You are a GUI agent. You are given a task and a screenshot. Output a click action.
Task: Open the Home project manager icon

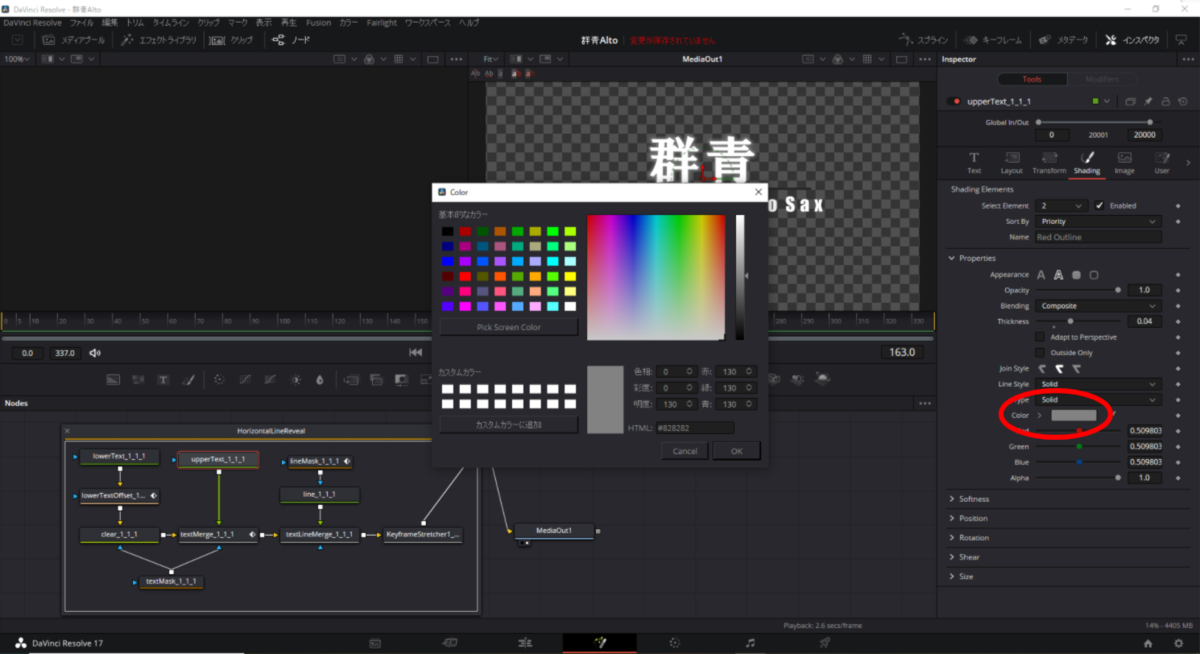pos(1148,643)
